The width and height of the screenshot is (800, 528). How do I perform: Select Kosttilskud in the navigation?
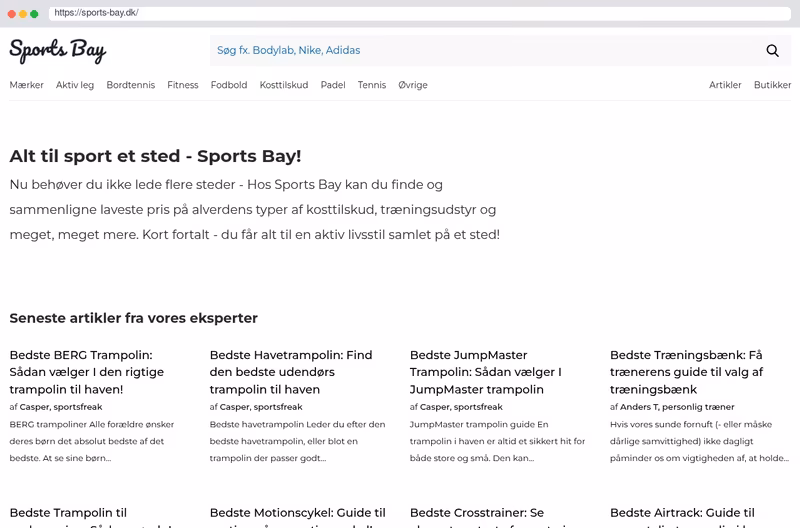(x=284, y=85)
